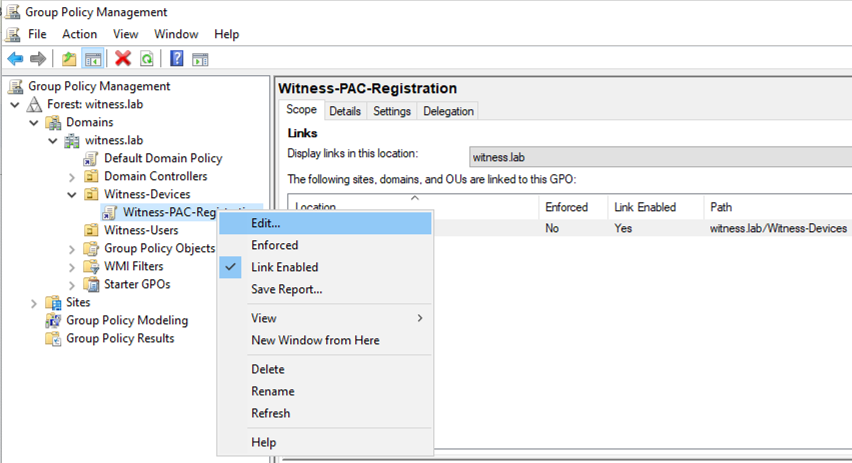Expand the WMI Filters node

tap(72, 267)
